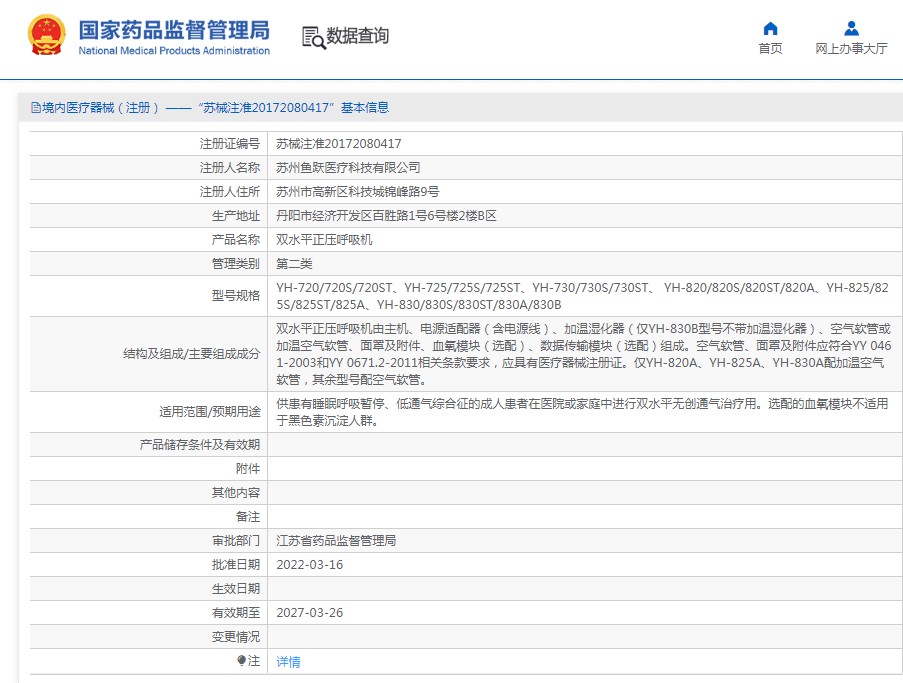Click the 有效期至 row label

pos(236,613)
